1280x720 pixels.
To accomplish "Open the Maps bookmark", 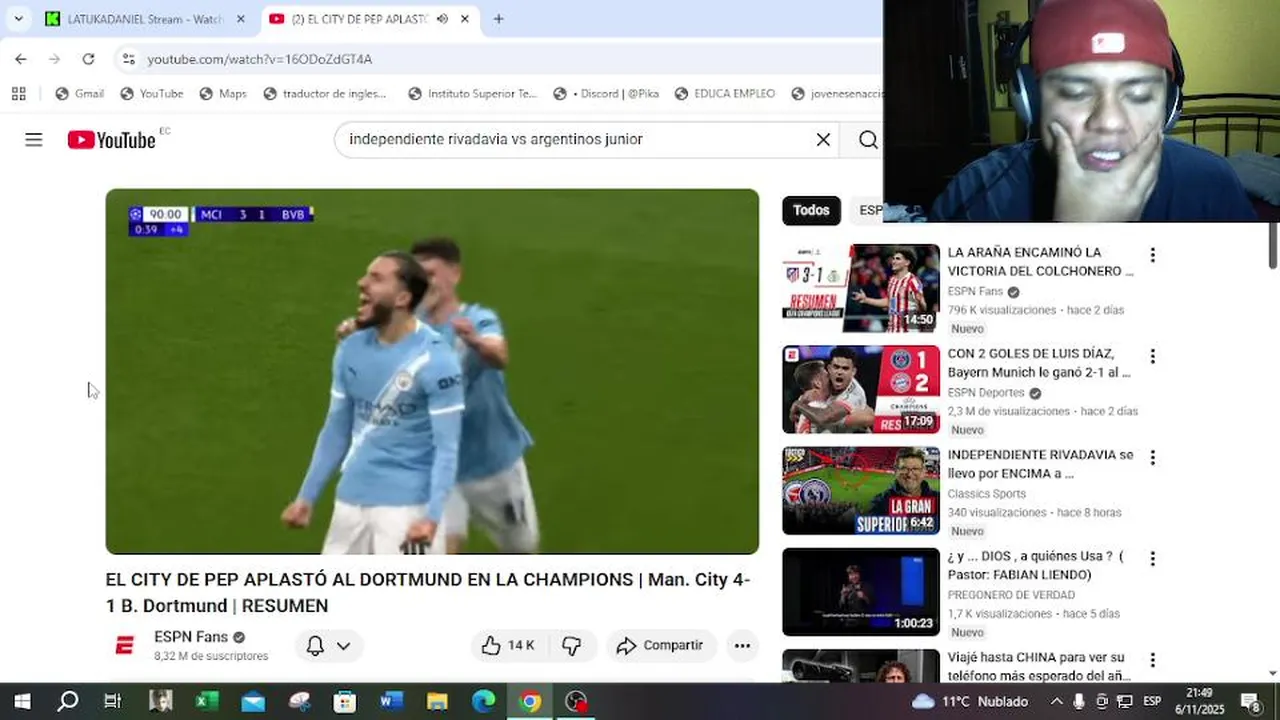I will (222, 93).
